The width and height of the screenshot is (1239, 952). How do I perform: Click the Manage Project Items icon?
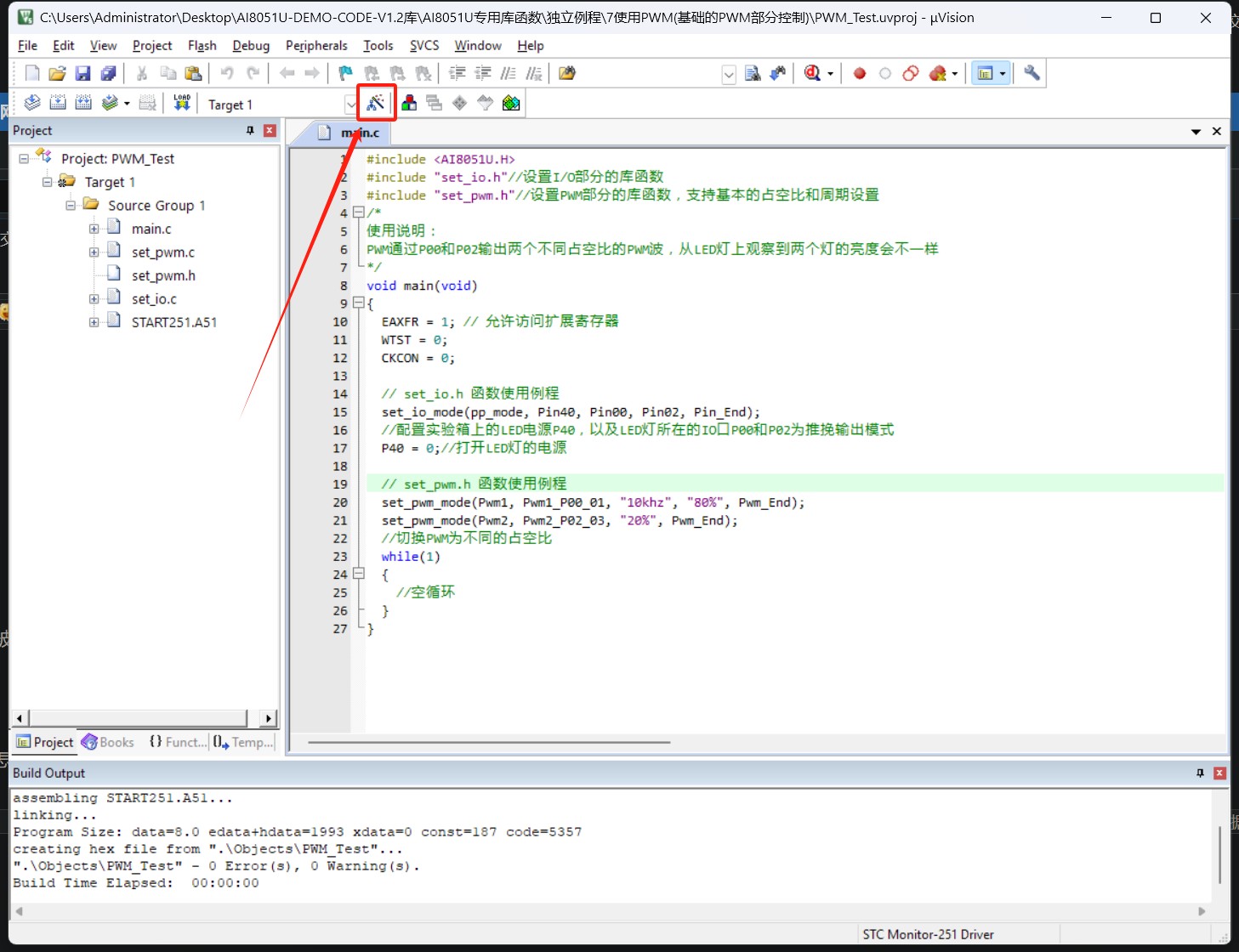click(x=409, y=104)
